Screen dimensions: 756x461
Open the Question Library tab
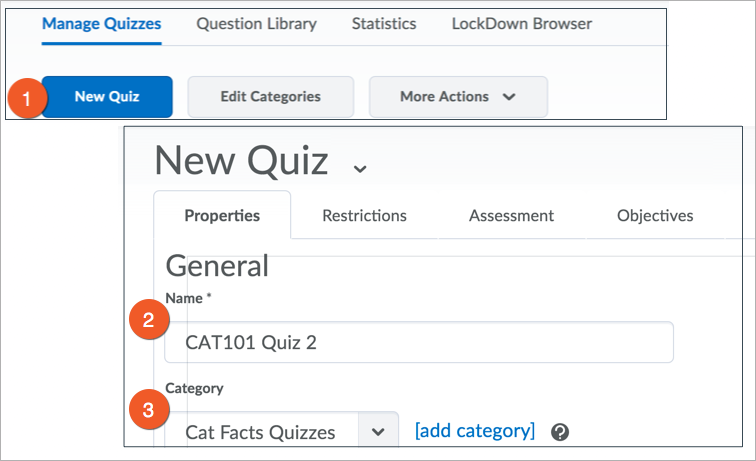pos(256,24)
